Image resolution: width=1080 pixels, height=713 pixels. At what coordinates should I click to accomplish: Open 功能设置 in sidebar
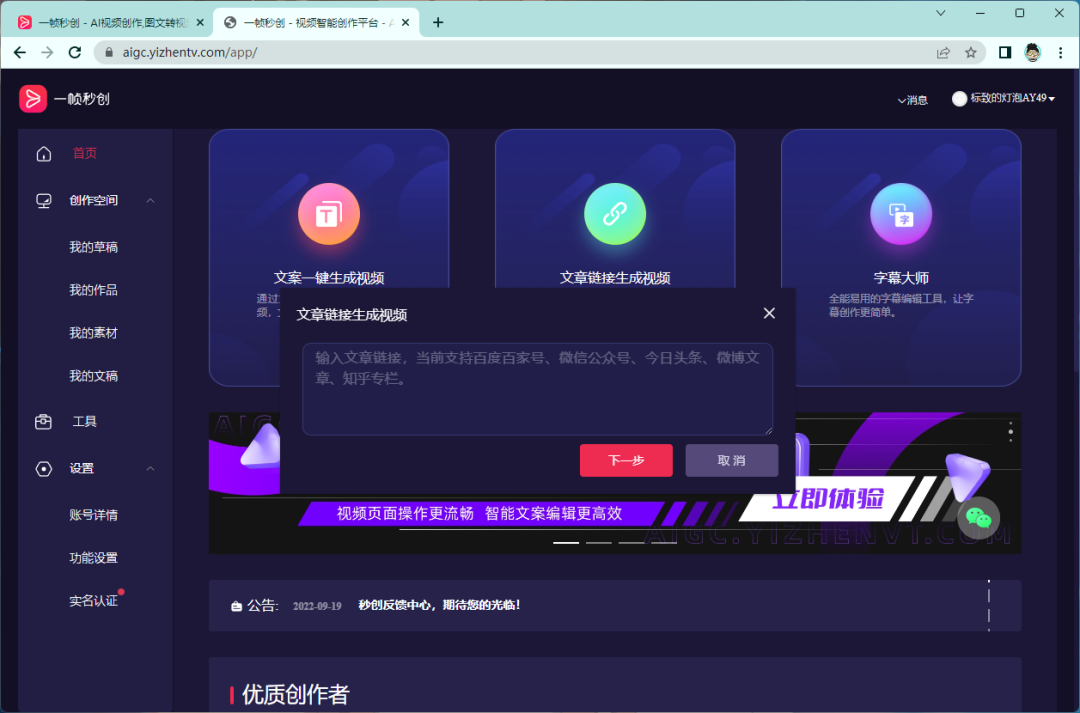coord(93,558)
